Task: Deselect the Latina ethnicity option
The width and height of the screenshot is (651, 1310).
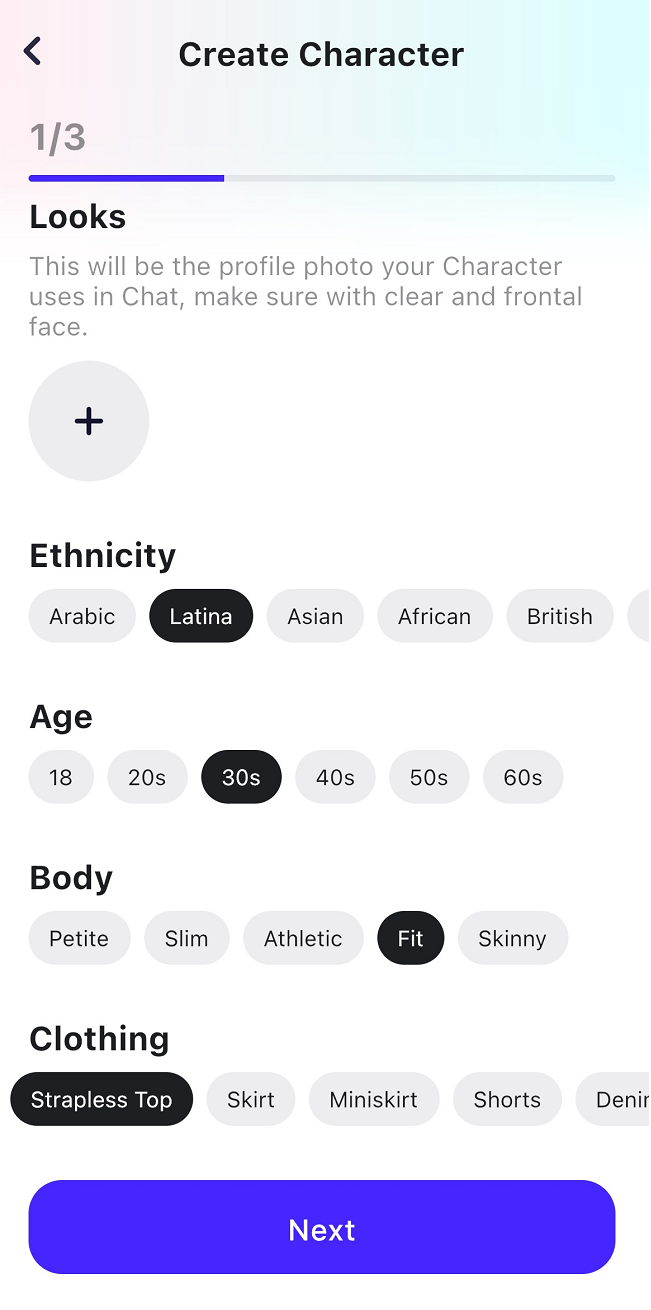Action: (201, 616)
